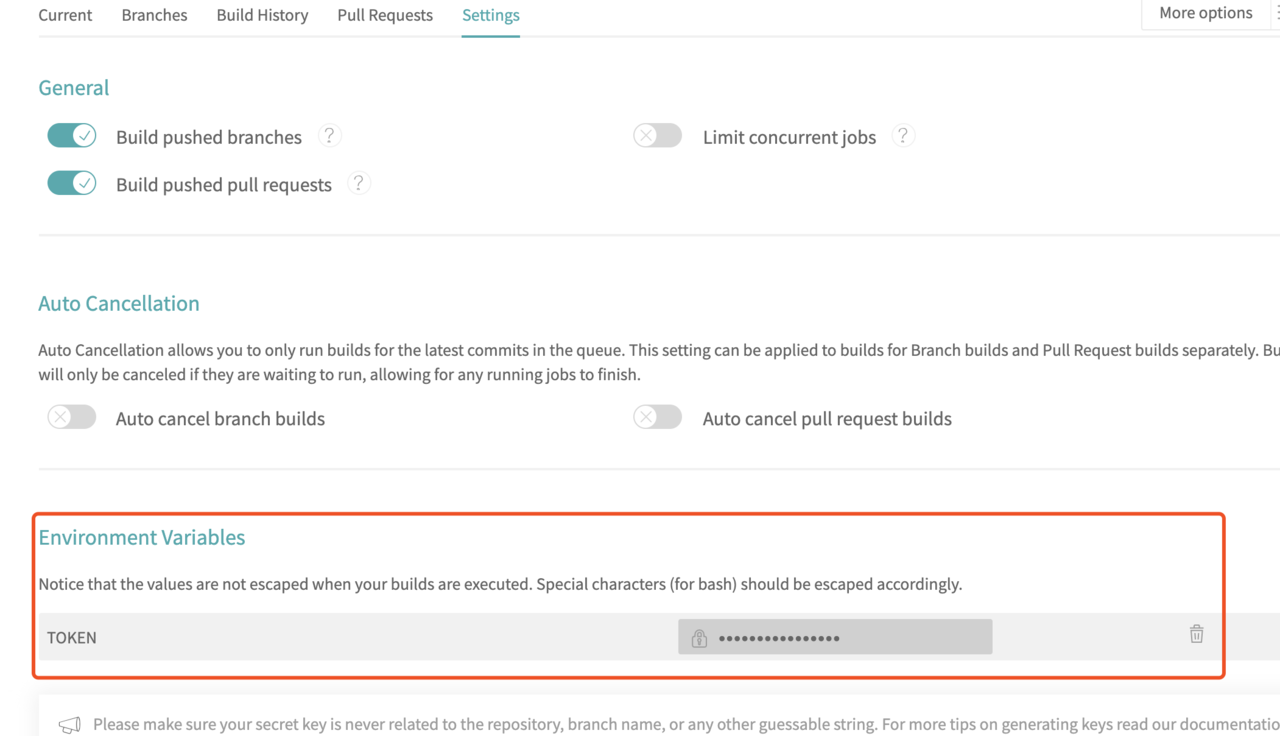Switch to the Current tab
Image resolution: width=1280 pixels, height=736 pixels.
click(x=65, y=15)
